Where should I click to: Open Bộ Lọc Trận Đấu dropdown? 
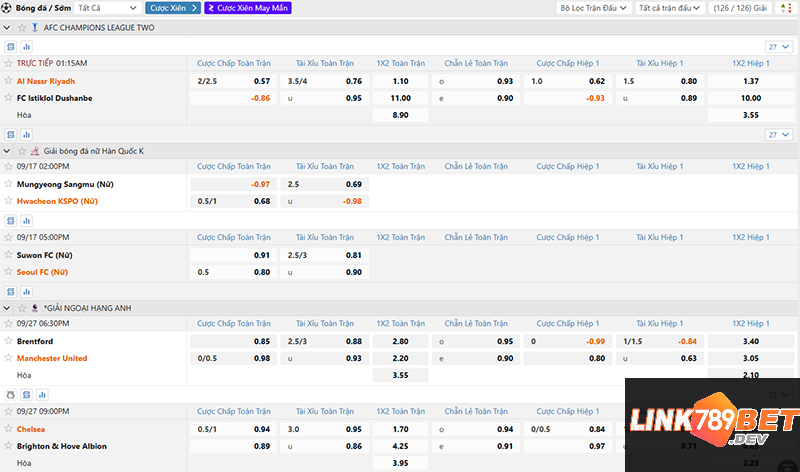[x=593, y=8]
